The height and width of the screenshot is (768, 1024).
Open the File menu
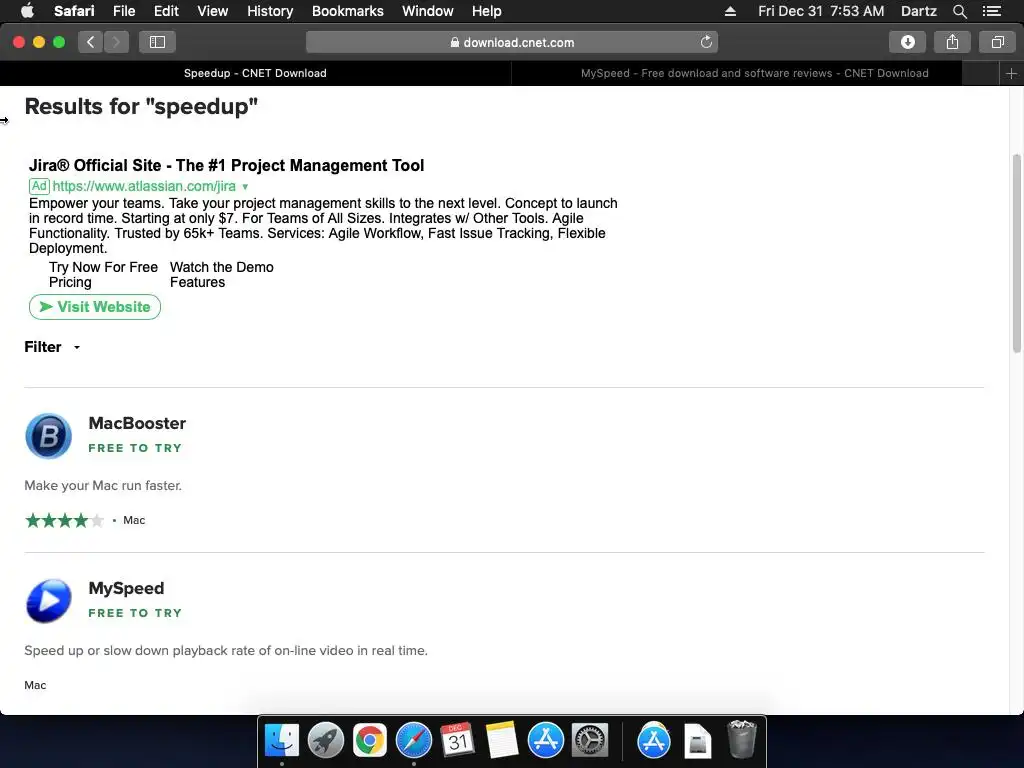point(123,11)
